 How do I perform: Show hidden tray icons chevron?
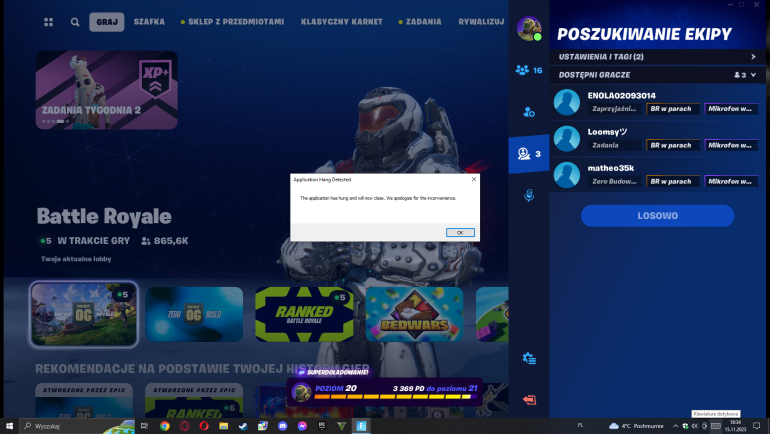pos(675,426)
